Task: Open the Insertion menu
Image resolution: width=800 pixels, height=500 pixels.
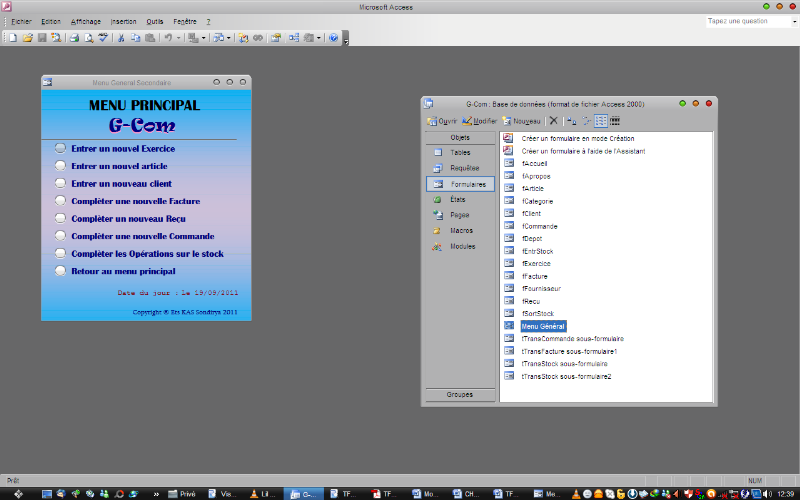Action: pos(124,21)
